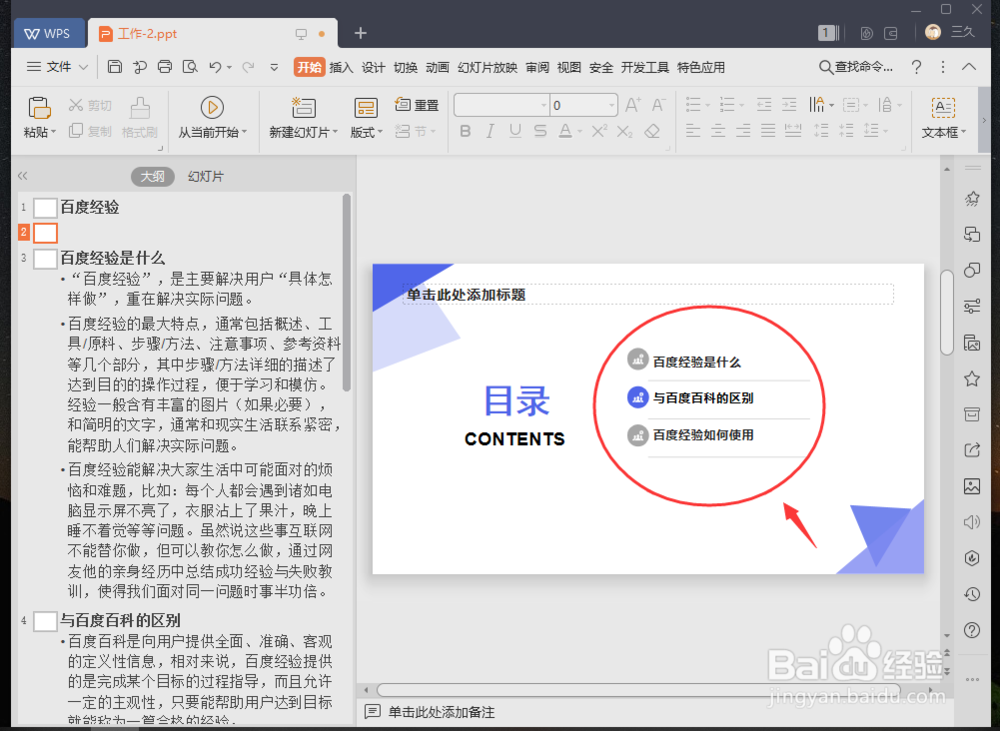The width and height of the screenshot is (1000, 731).
Task: Click the Paste clipboard icon
Action: click(x=40, y=108)
